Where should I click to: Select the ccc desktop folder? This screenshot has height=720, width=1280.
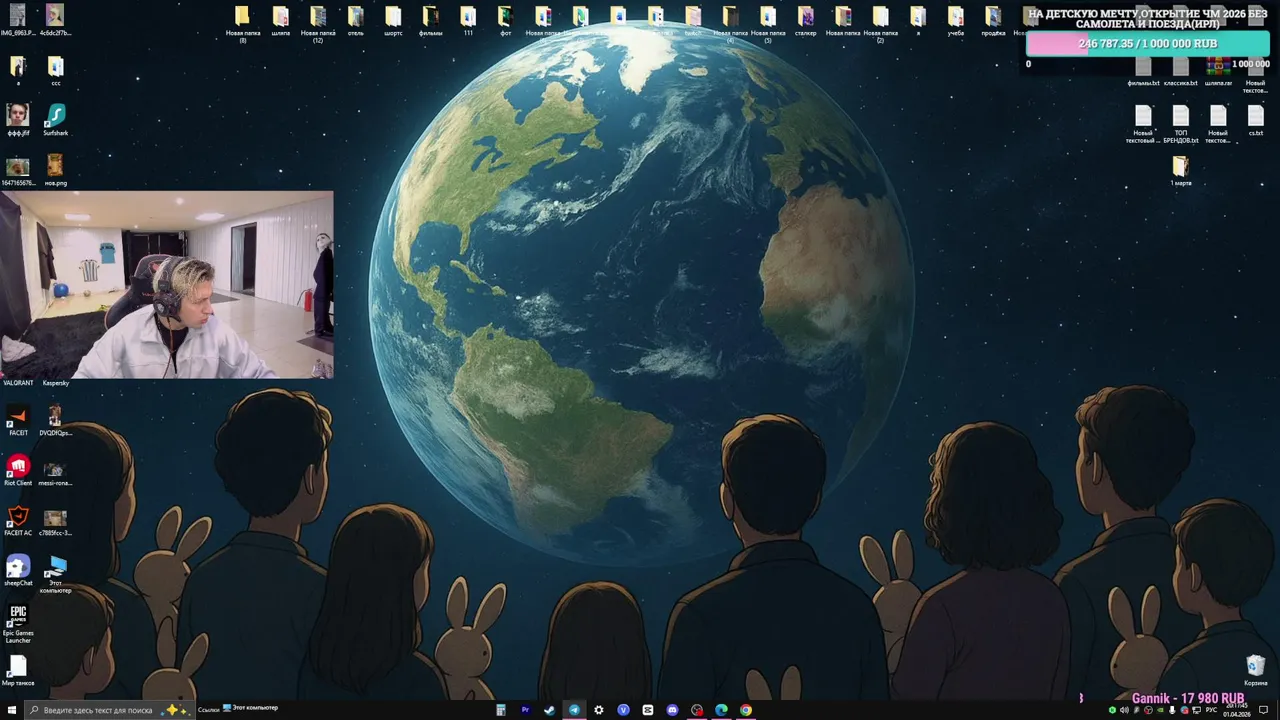[x=55, y=71]
